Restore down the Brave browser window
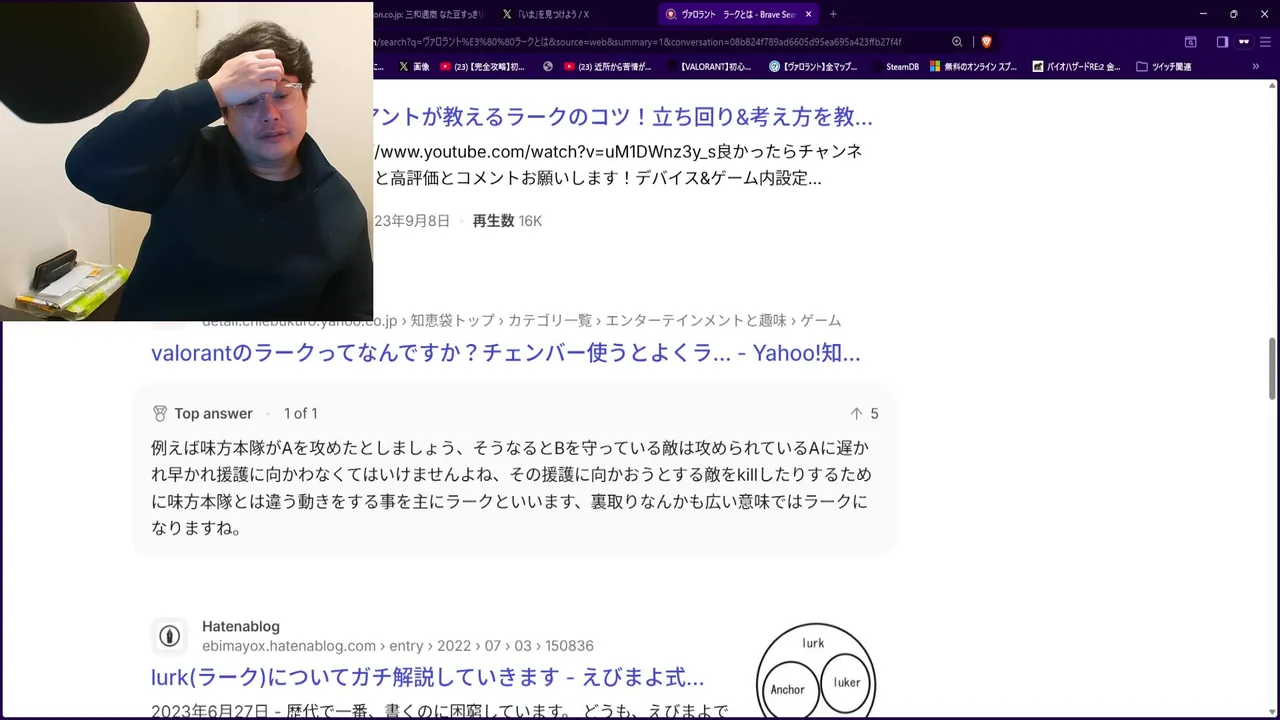The height and width of the screenshot is (720, 1280). [1233, 14]
